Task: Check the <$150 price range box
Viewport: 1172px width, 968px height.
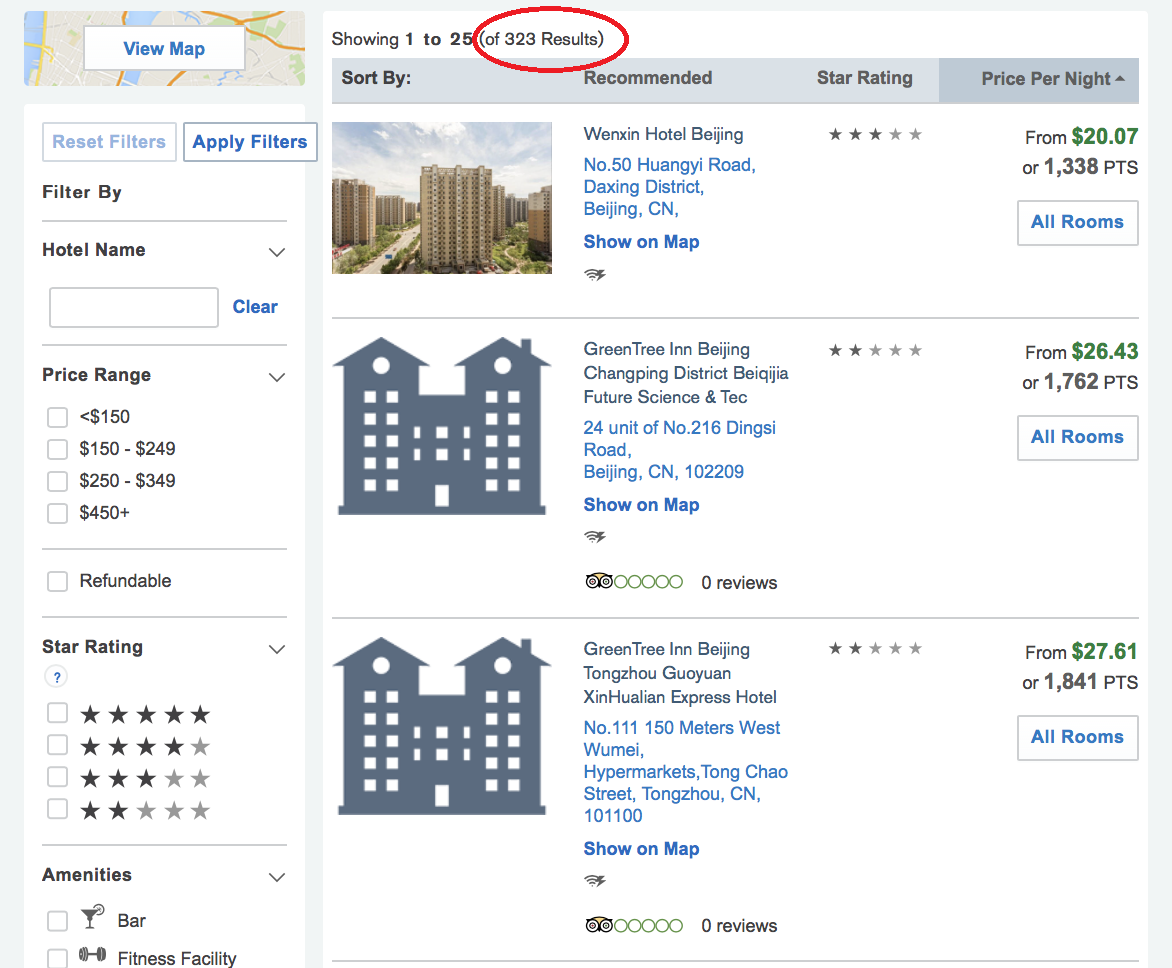Action: coord(58,417)
